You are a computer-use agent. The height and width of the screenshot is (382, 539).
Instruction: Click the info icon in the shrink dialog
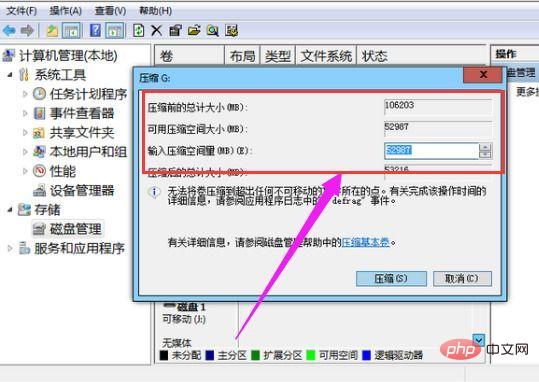(154, 192)
